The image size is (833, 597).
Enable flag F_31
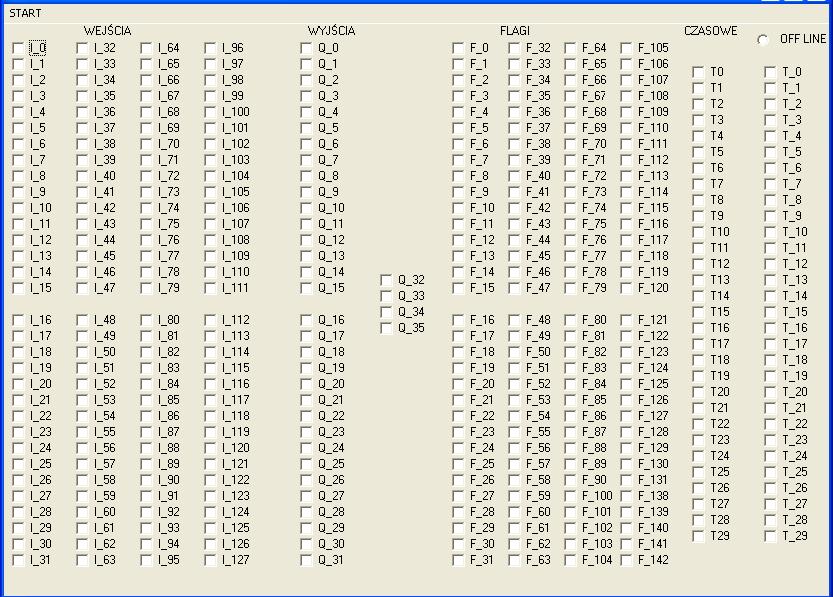[458, 560]
